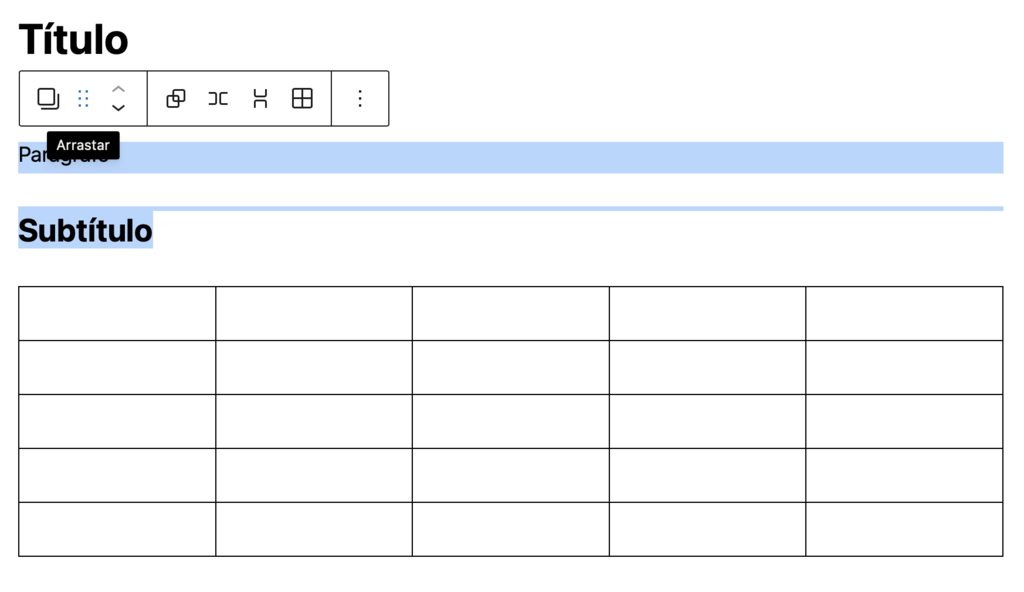
Task: Group the selected blocks
Action: click(176, 98)
